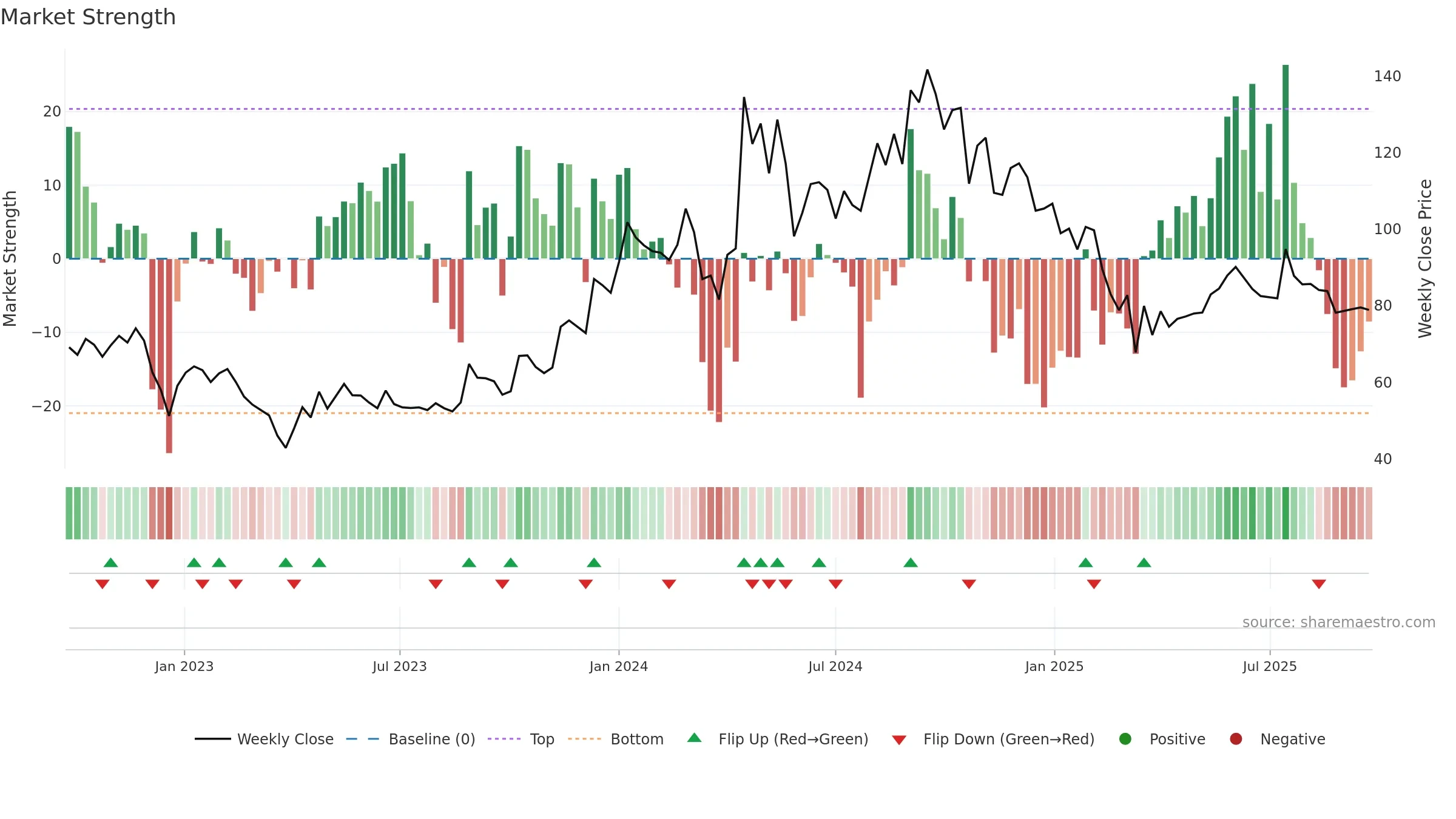Viewport: 1456px width, 819px height.
Task: Click the last red Flip Down marker after Jul 2025
Action: pos(1319,584)
